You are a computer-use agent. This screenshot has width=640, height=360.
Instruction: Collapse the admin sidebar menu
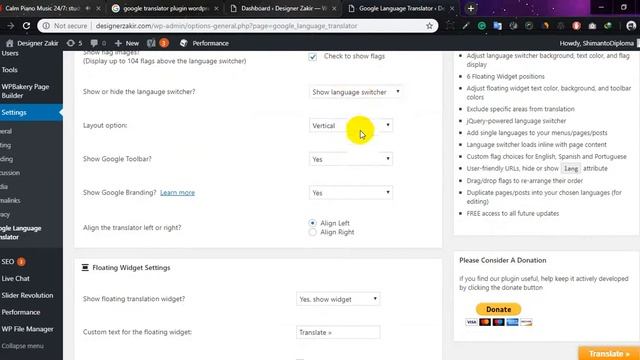(x=22, y=346)
